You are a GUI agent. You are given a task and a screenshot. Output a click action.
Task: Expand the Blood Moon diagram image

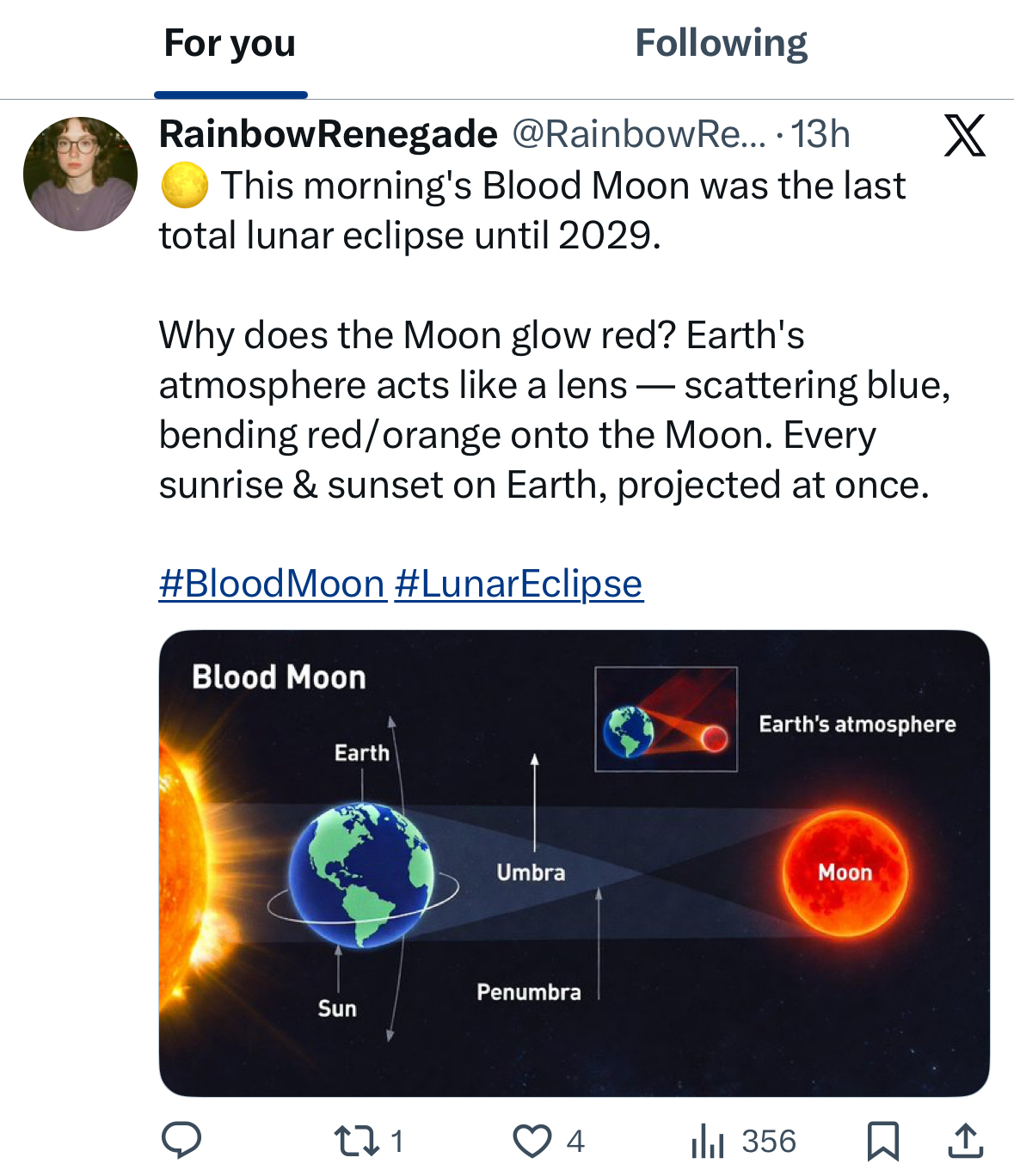[x=574, y=863]
